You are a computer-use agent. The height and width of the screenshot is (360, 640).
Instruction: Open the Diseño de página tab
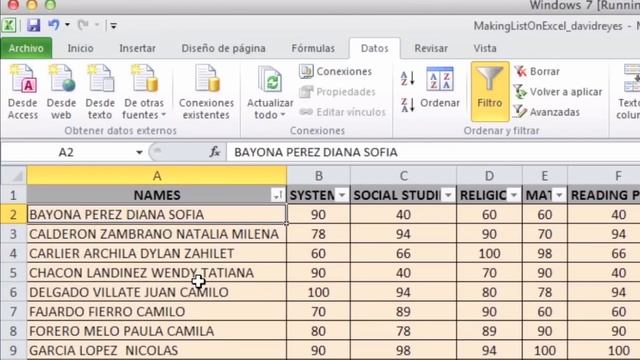click(223, 48)
